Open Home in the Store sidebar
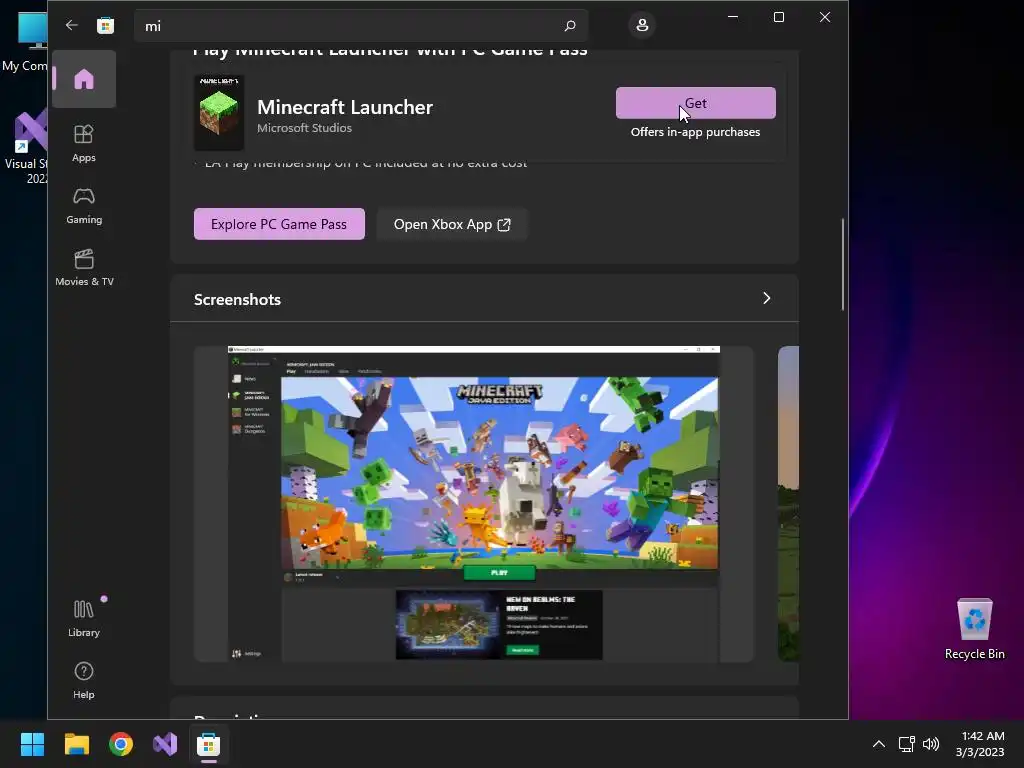 pyautogui.click(x=84, y=79)
